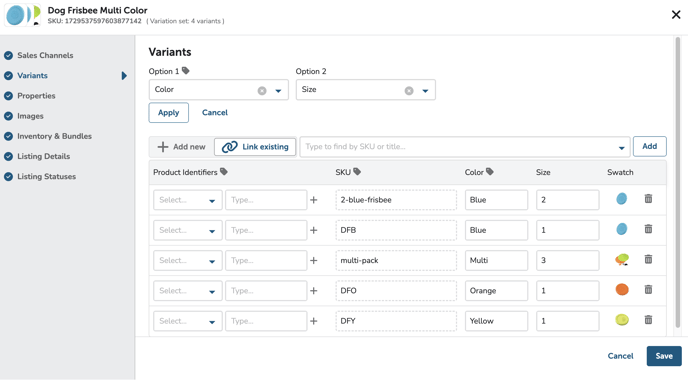This screenshot has height=392, width=688.
Task: Open identifier Select dropdown for DFB
Action: tap(187, 230)
